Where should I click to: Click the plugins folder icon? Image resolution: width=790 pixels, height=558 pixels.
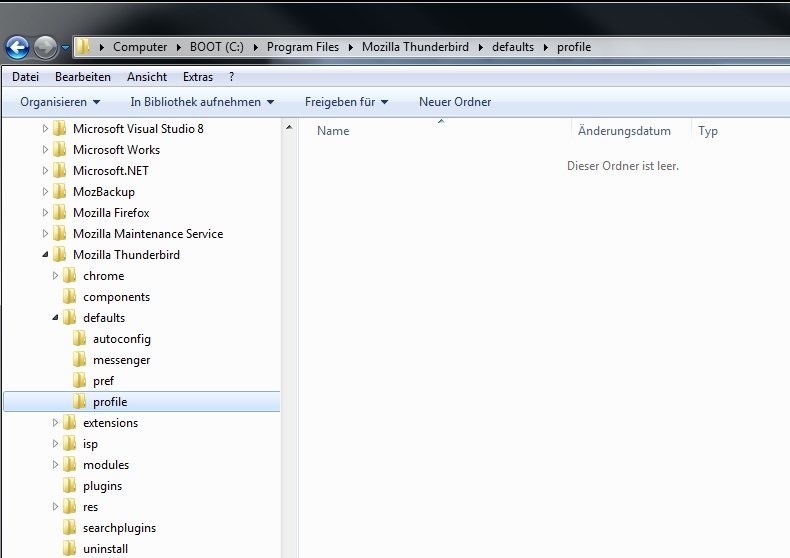[70, 485]
